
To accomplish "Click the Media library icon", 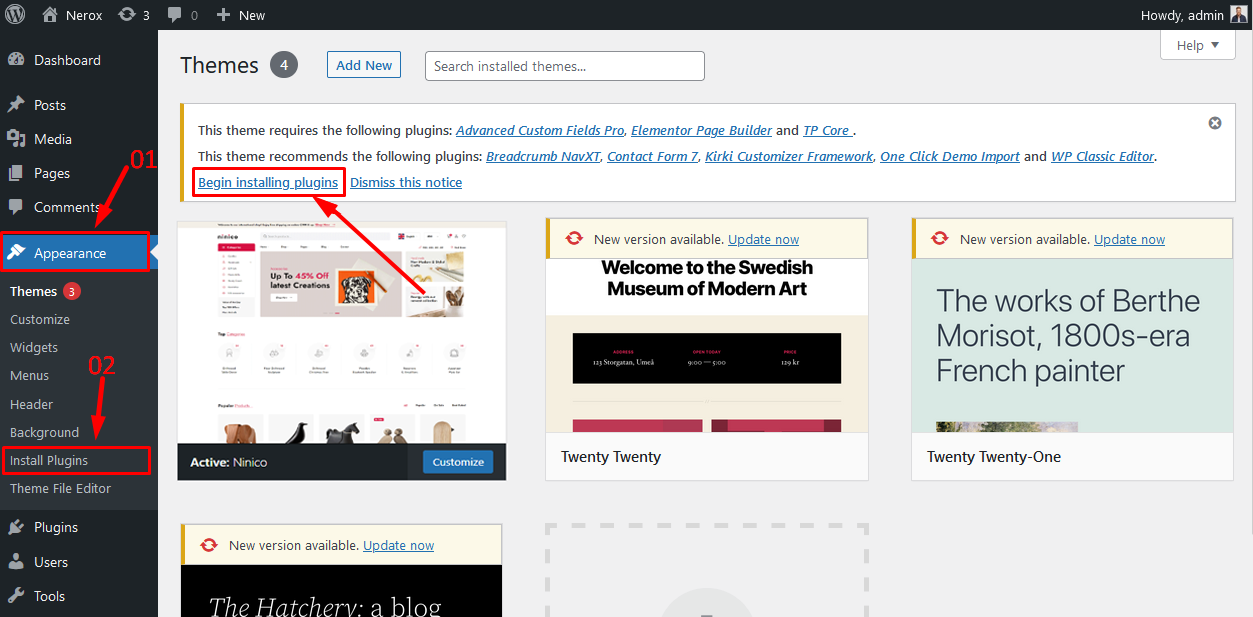I will click(x=16, y=139).
